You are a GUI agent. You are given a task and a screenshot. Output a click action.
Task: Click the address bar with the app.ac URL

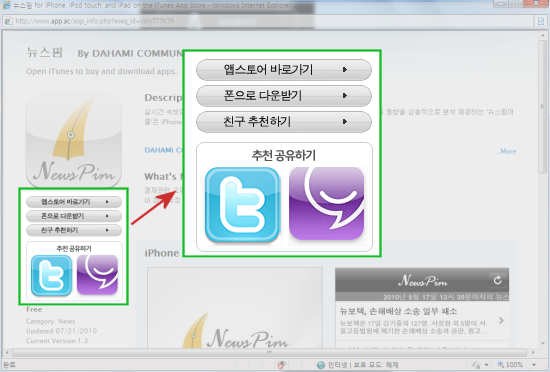click(x=268, y=21)
